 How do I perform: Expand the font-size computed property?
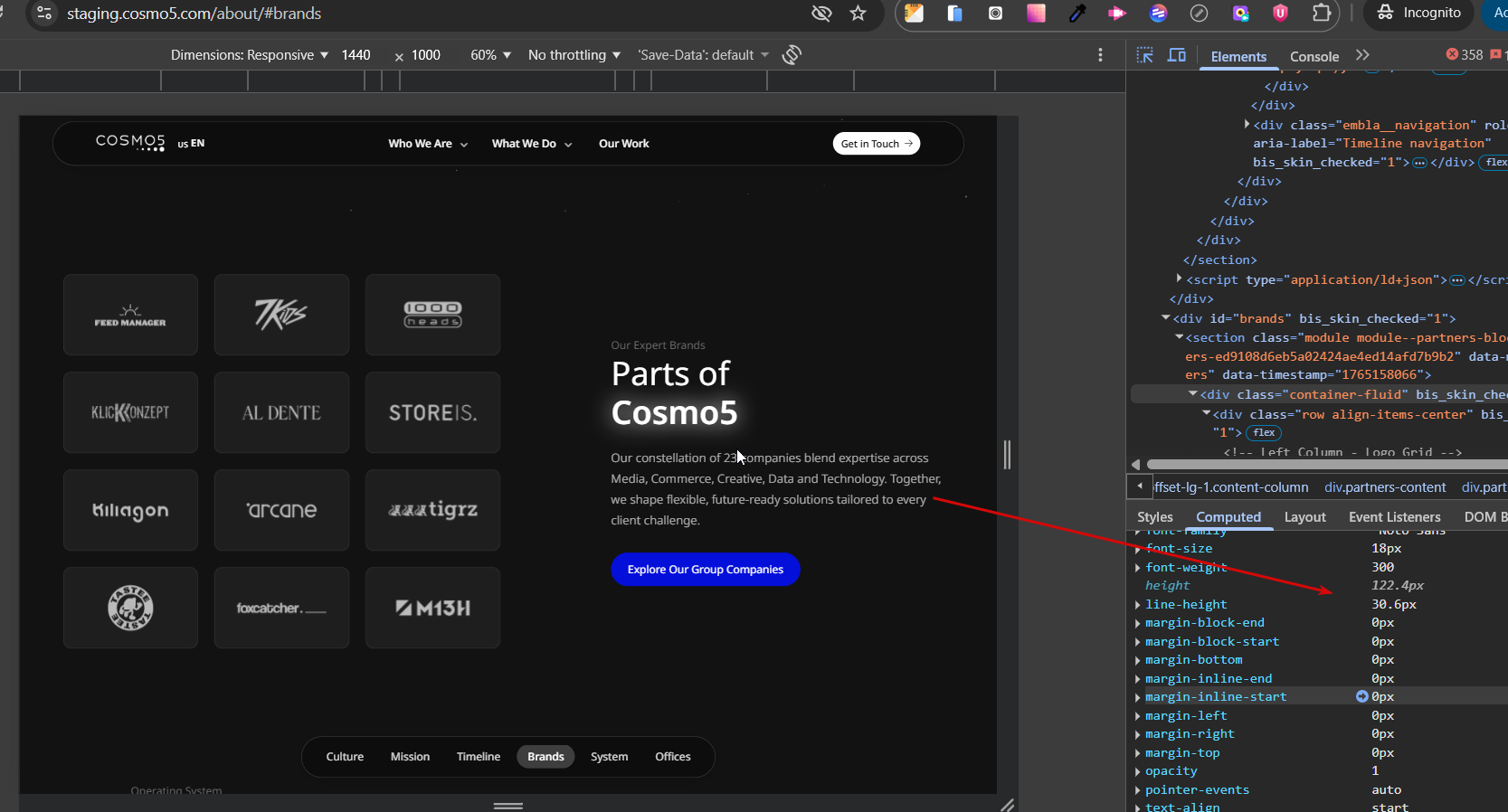[1138, 549]
